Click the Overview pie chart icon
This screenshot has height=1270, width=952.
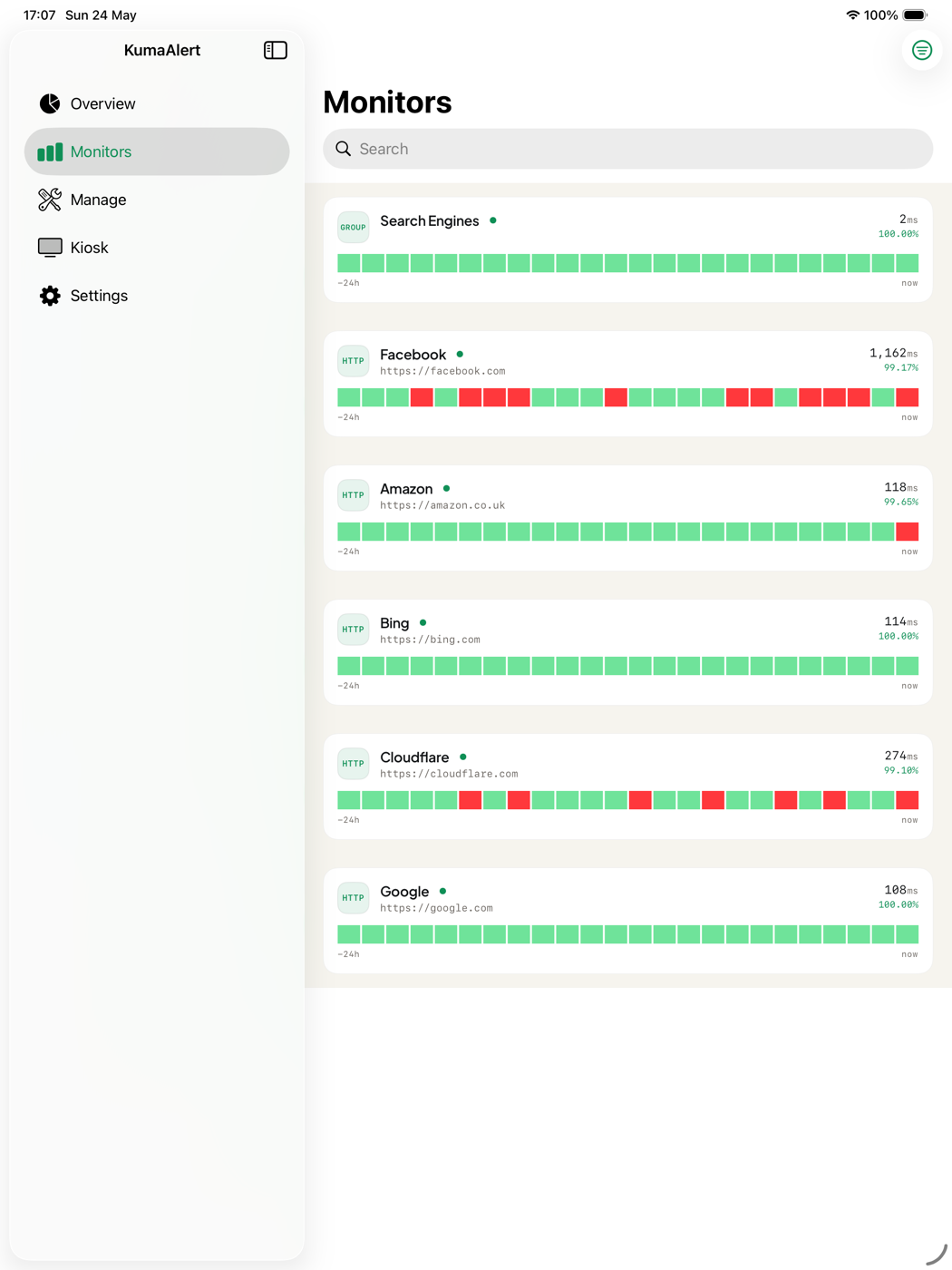pyautogui.click(x=50, y=103)
